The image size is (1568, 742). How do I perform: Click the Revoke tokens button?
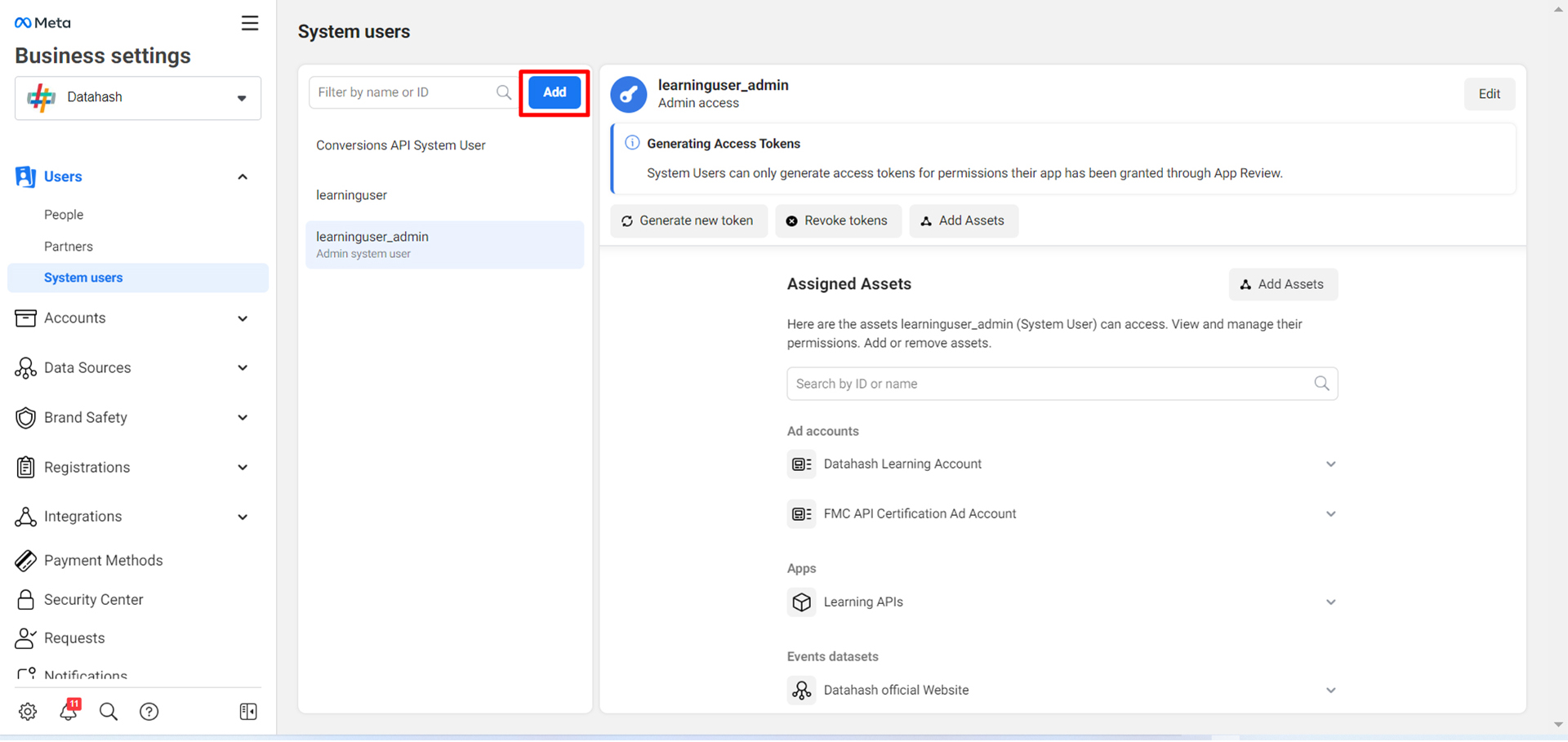838,221
